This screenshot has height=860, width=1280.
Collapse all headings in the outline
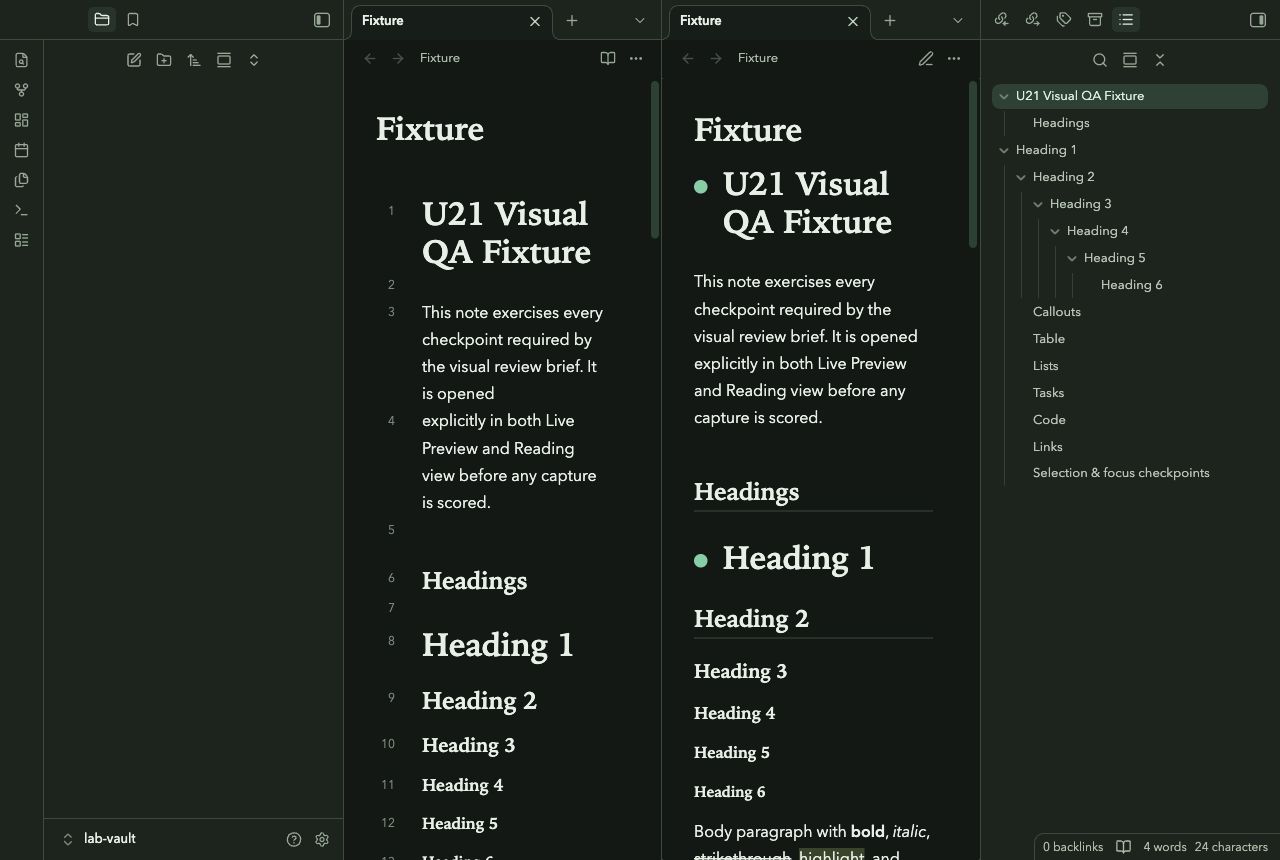1160,60
